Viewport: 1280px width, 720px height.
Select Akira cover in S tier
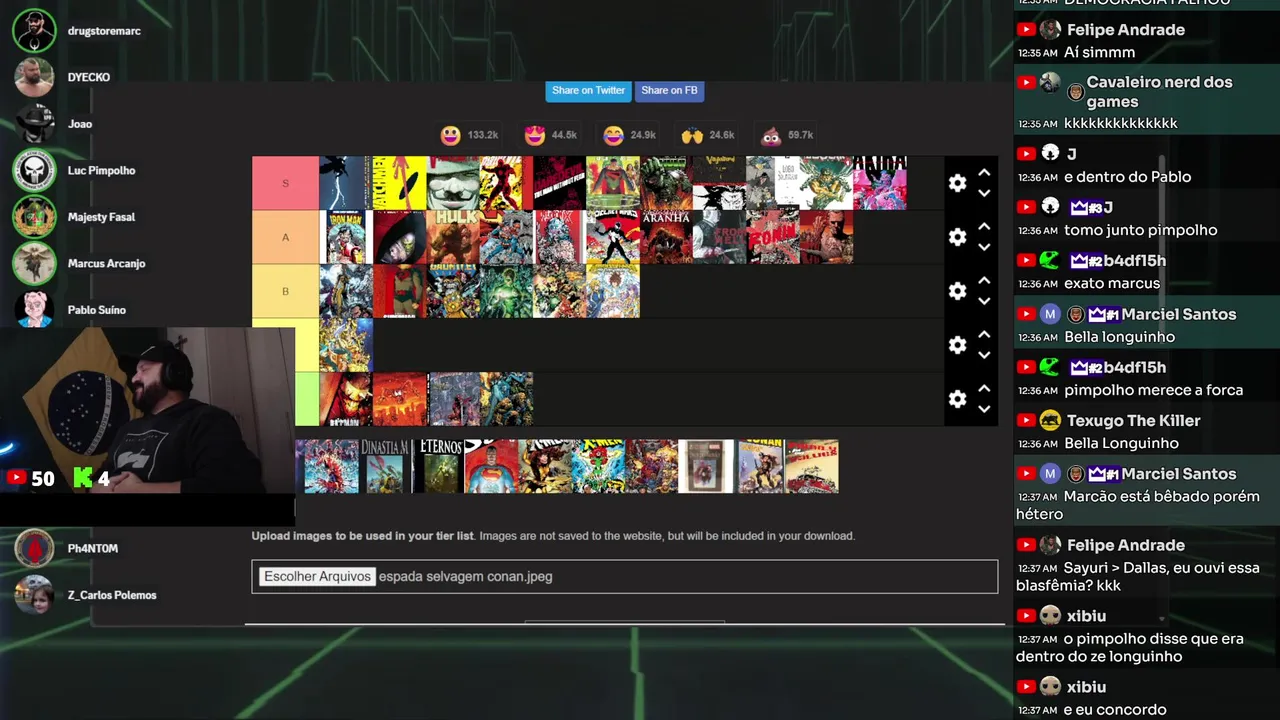coord(880,183)
